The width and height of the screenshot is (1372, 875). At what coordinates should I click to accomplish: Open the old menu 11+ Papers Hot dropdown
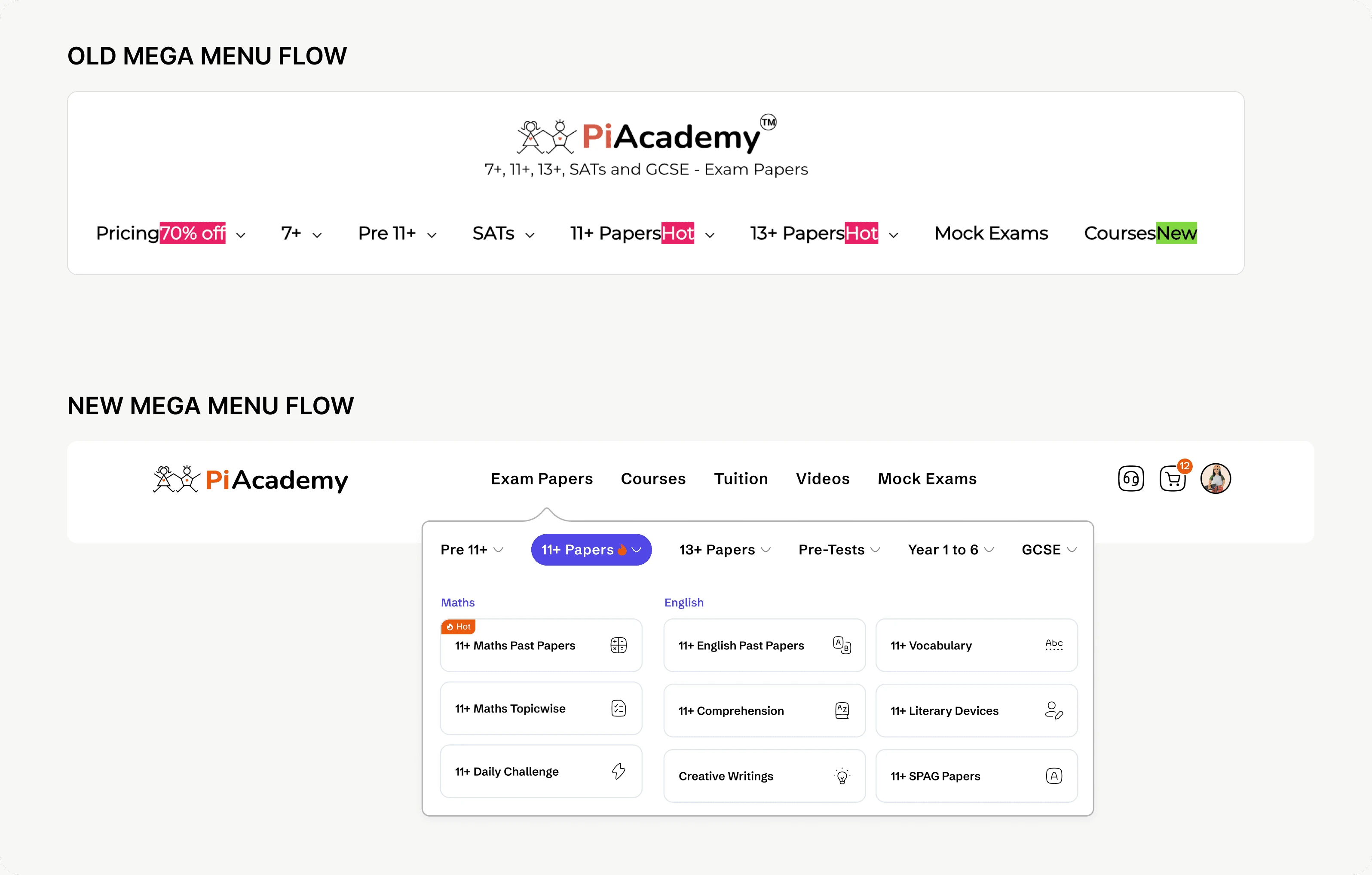click(x=642, y=233)
